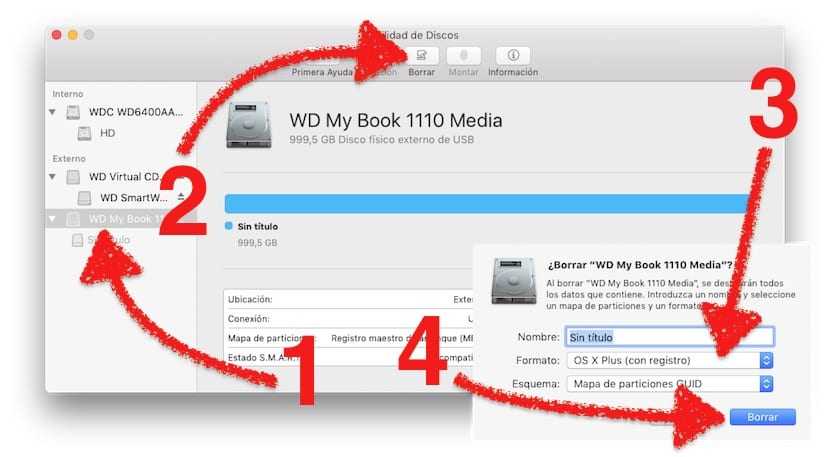Open the Formato dropdown
830x457 pixels.
click(x=669, y=359)
